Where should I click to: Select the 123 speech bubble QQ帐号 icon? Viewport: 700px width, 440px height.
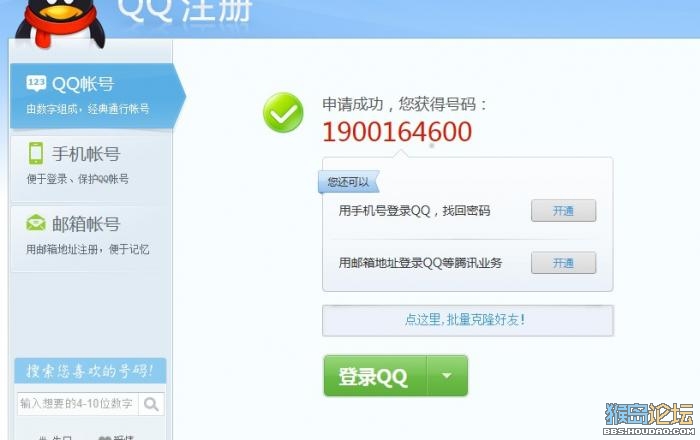point(36,83)
